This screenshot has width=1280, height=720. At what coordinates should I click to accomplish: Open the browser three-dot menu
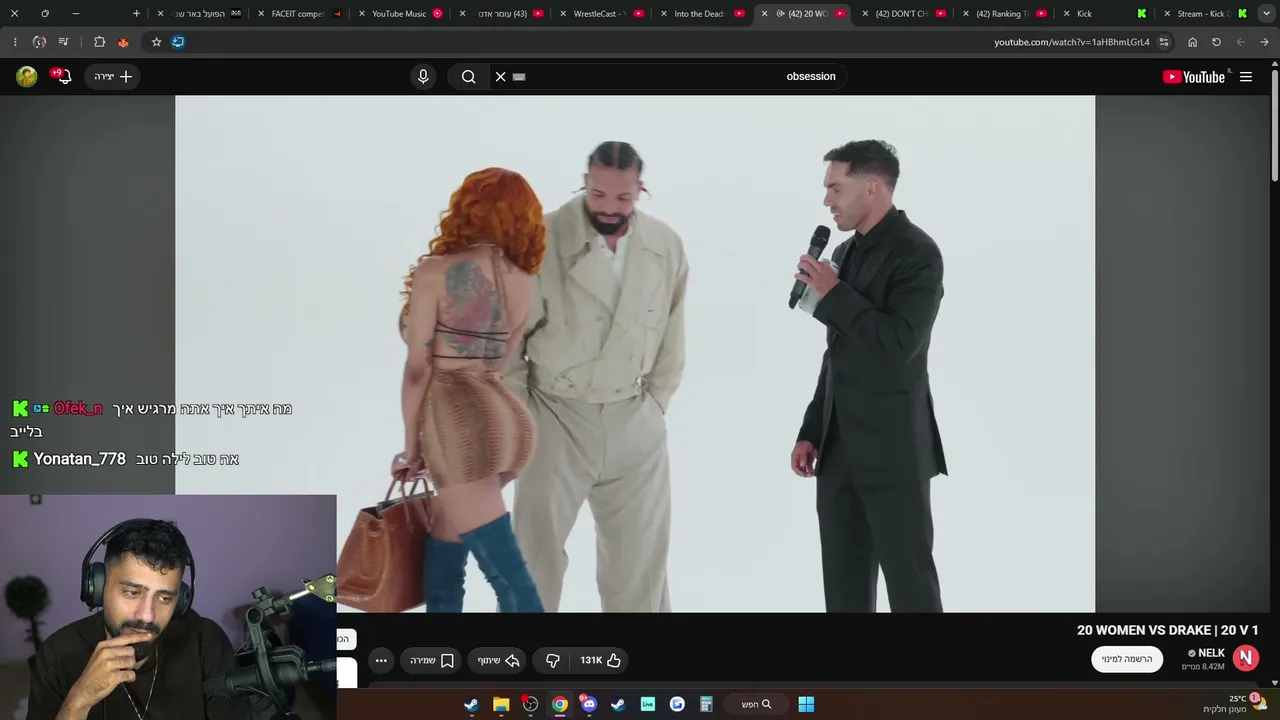point(15,42)
